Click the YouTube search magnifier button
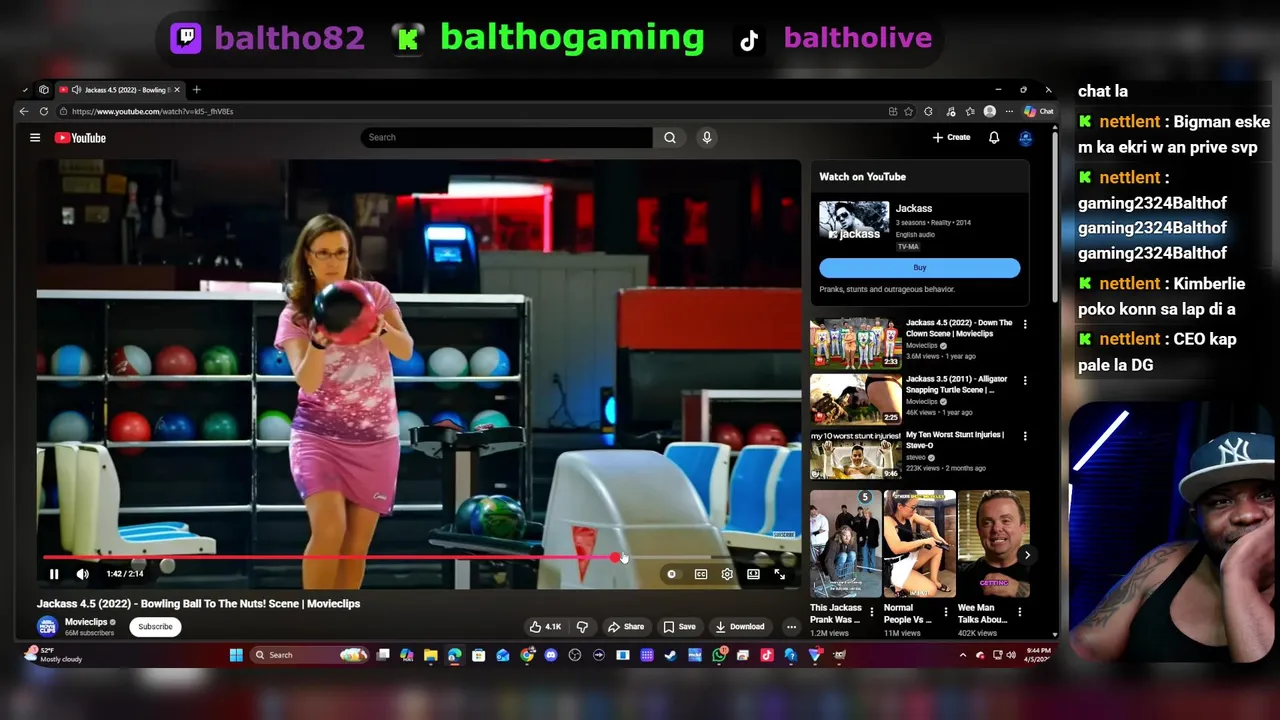The height and width of the screenshot is (720, 1280). [670, 138]
